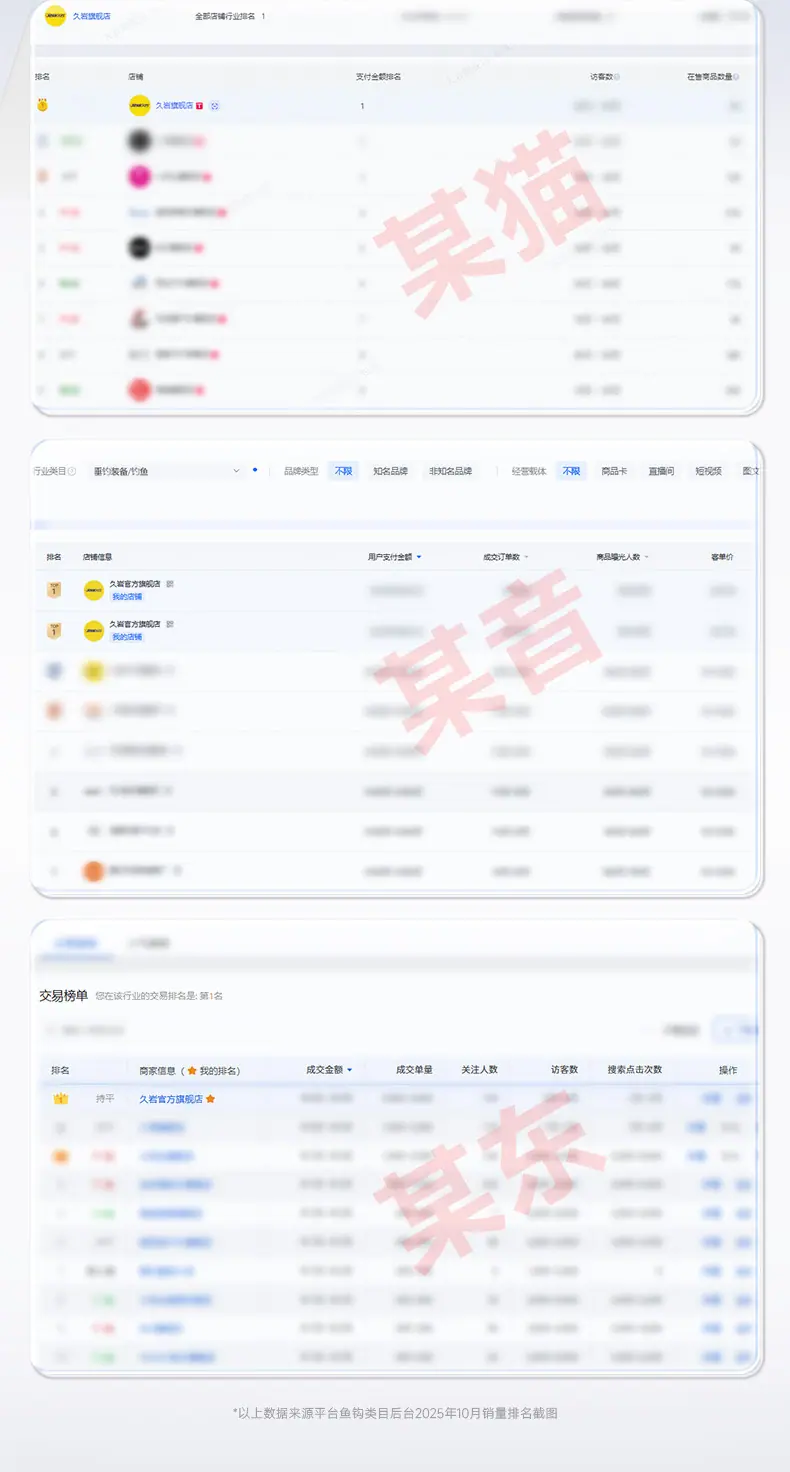Select 不限 under 品牌类型
The image size is (790, 1472).
[343, 471]
